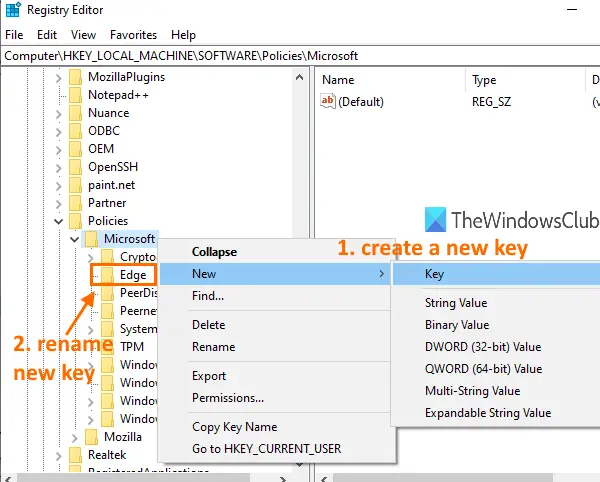Select the Nuance folder icon
This screenshot has height=482, width=600.
tap(75, 113)
